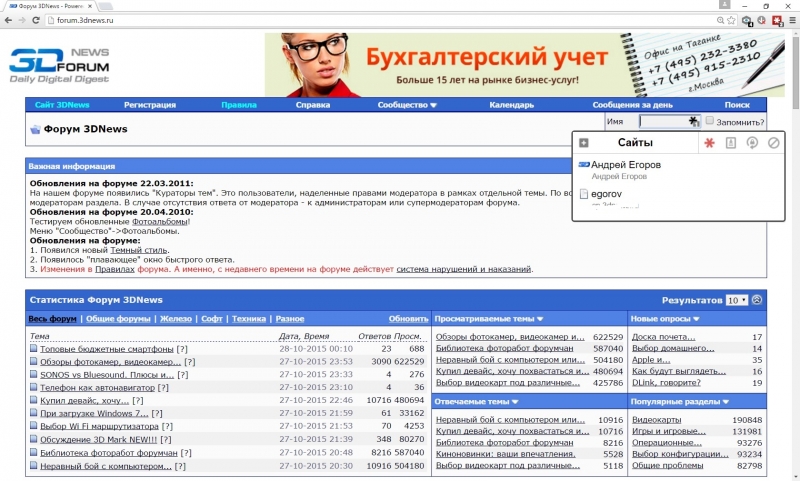
Task: Click the address bar showing forum.3dnews.ru
Action: [x=383, y=20]
